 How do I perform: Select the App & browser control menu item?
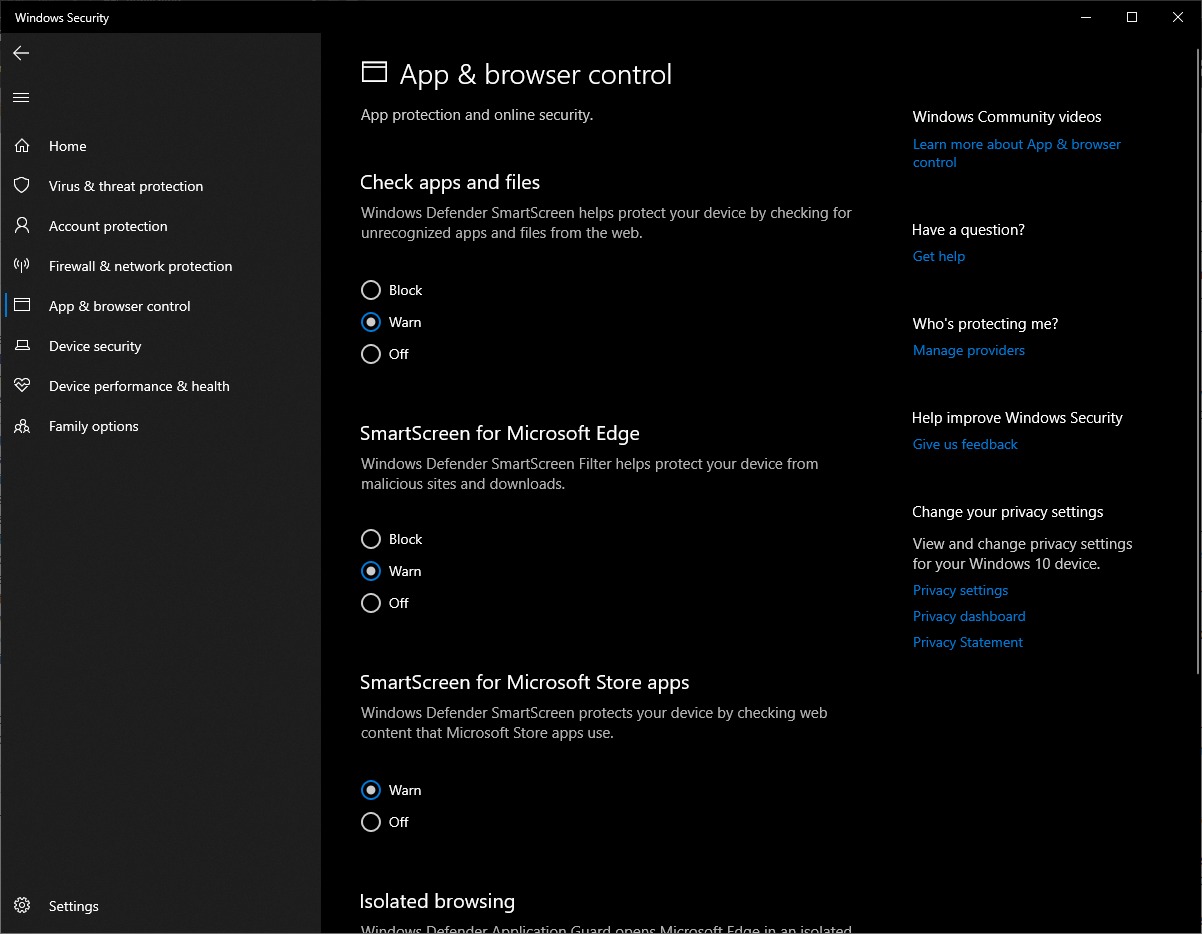(119, 306)
